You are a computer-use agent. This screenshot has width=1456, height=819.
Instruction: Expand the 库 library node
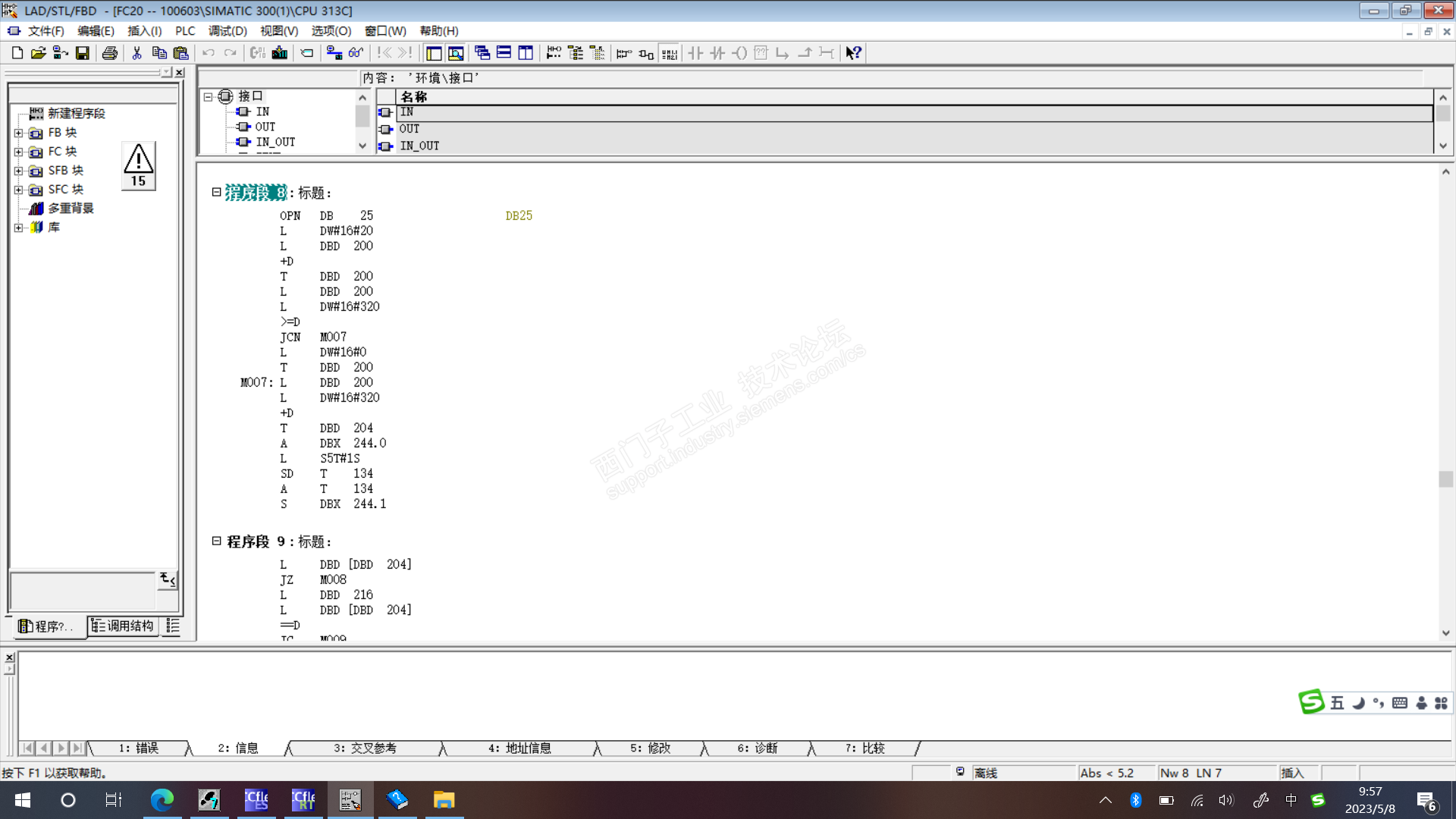[18, 227]
